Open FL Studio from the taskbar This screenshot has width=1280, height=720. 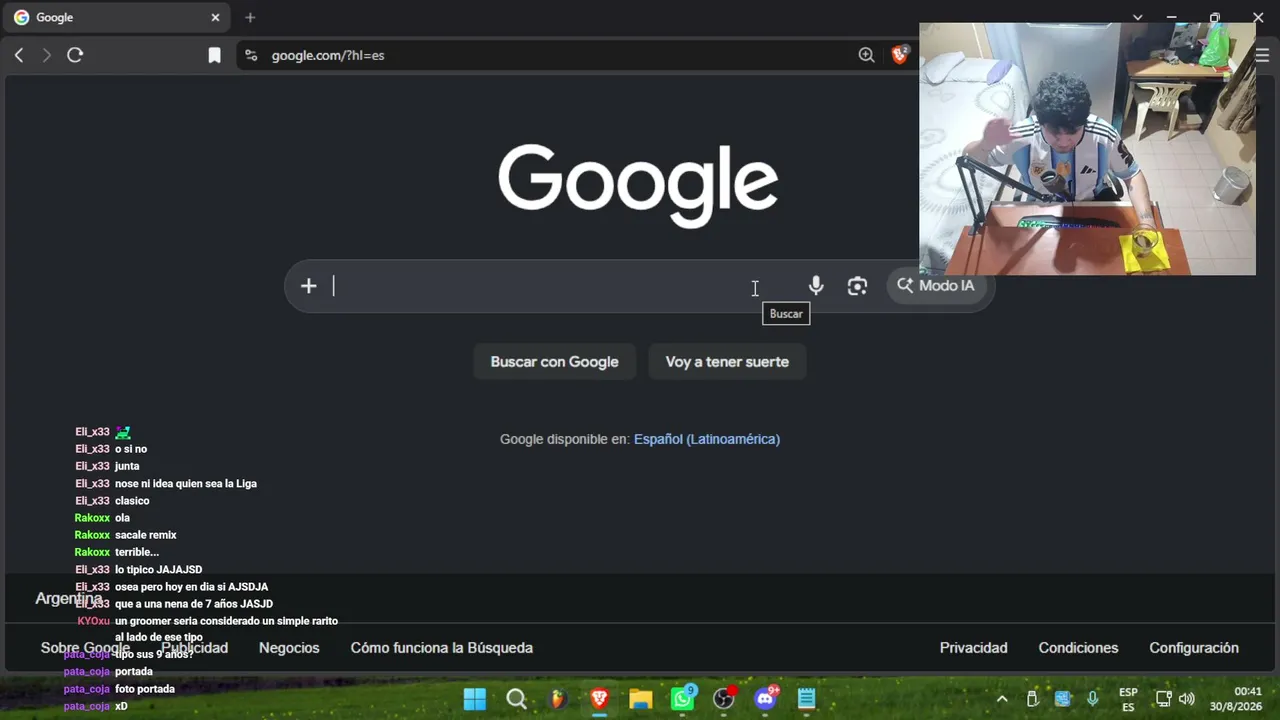[x=558, y=699]
